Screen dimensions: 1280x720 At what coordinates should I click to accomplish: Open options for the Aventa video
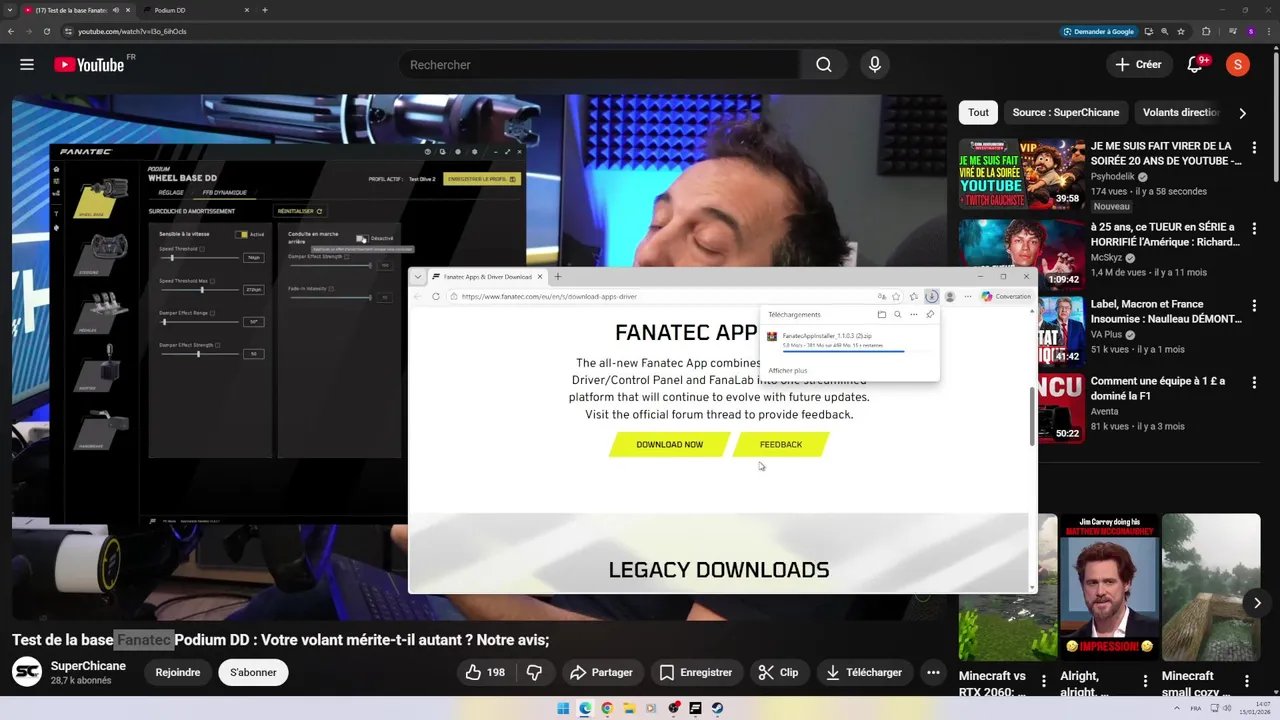(1254, 383)
